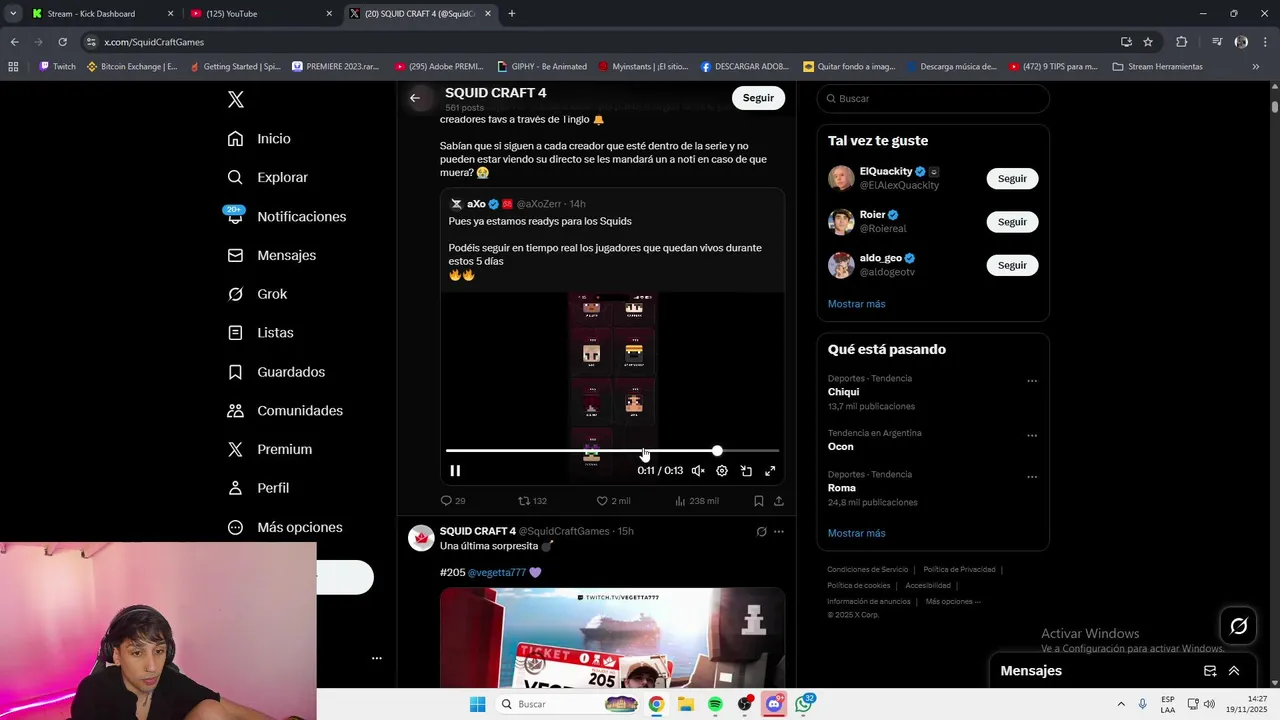
Task: Open the Vegetta ticket 205 image
Action: tap(612, 638)
